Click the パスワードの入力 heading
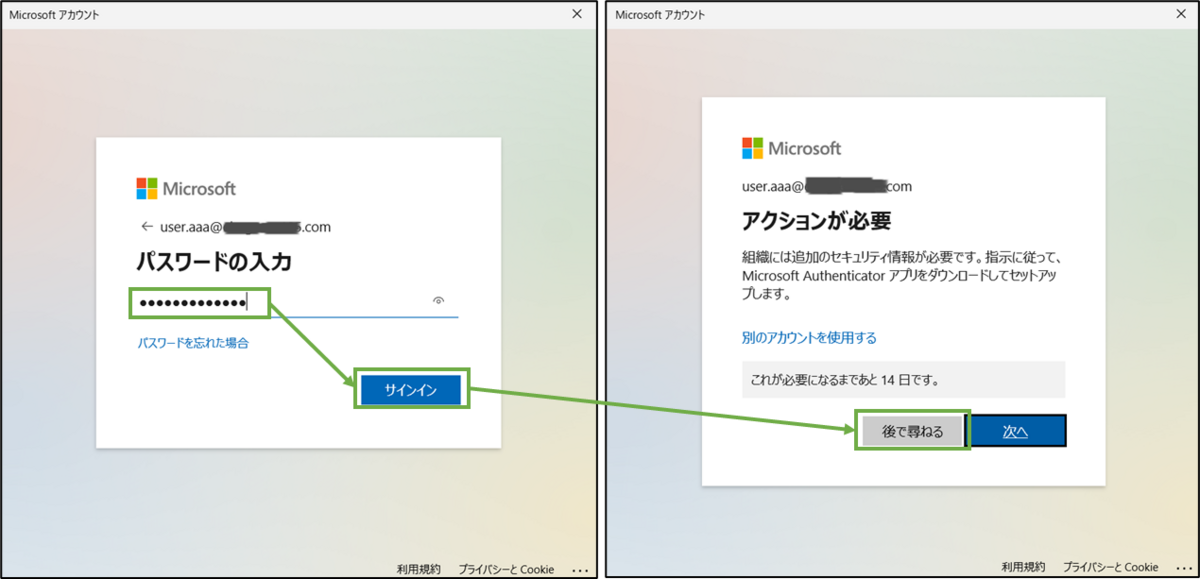 (214, 262)
